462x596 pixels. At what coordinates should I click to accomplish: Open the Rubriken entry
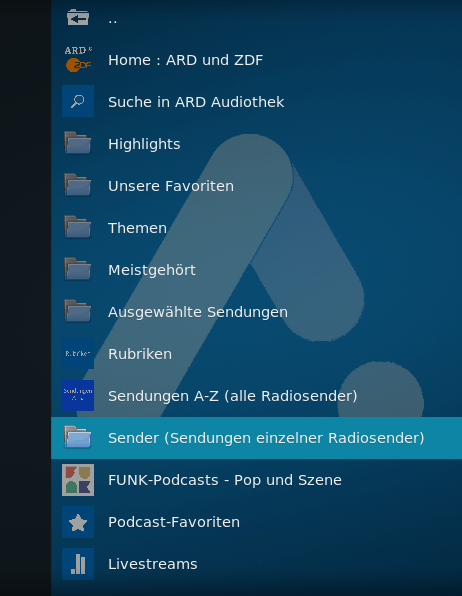[256, 354]
